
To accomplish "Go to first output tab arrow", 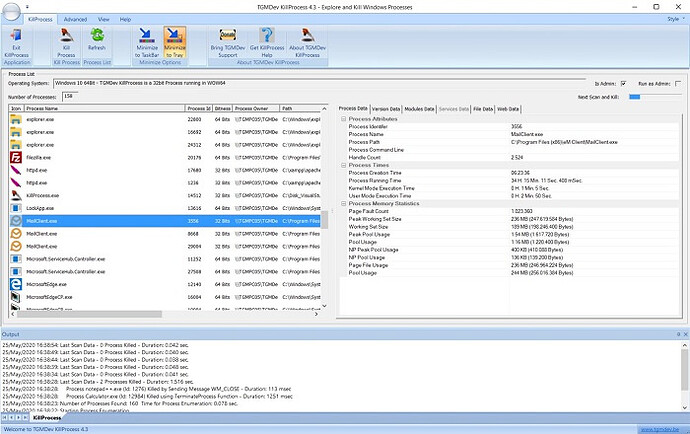I will (5, 417).
